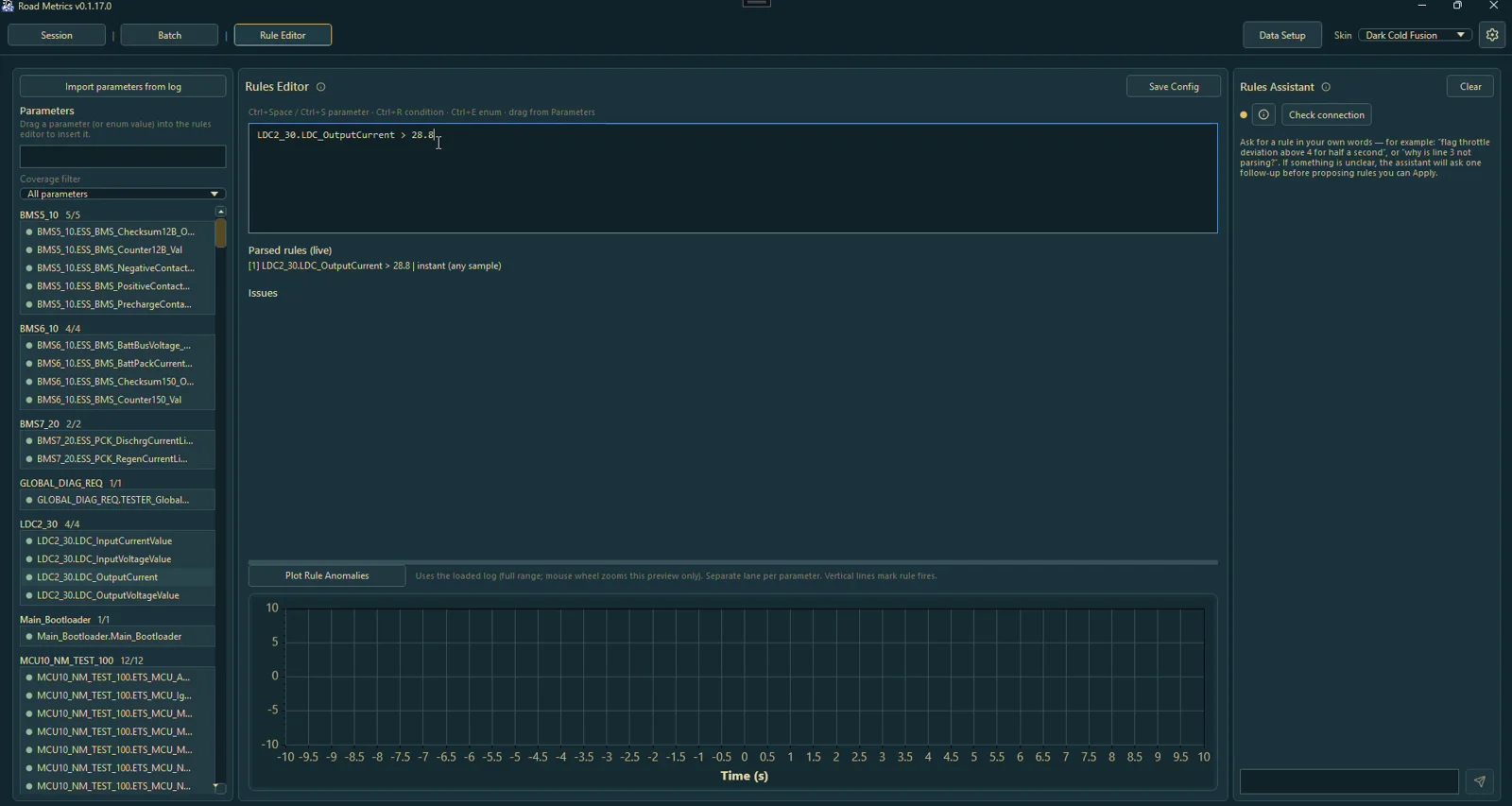Save the rule configuration with Save Config
This screenshot has width=1512, height=806.
pos(1174,87)
